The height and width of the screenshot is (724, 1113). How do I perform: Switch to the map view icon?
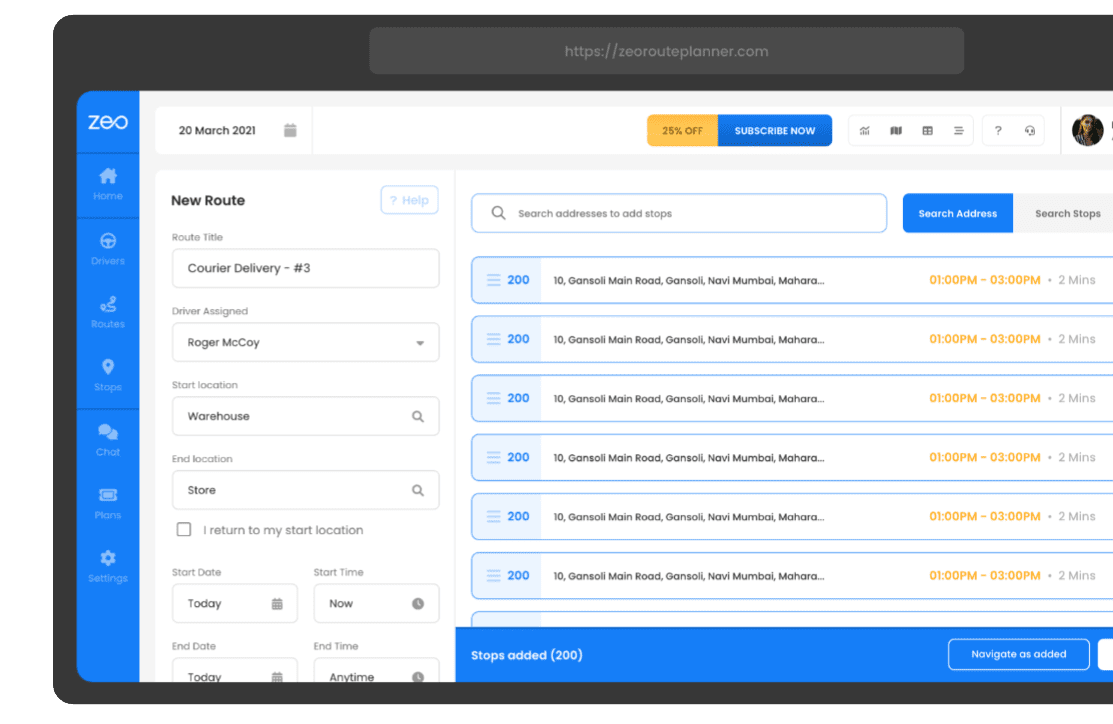(x=896, y=130)
